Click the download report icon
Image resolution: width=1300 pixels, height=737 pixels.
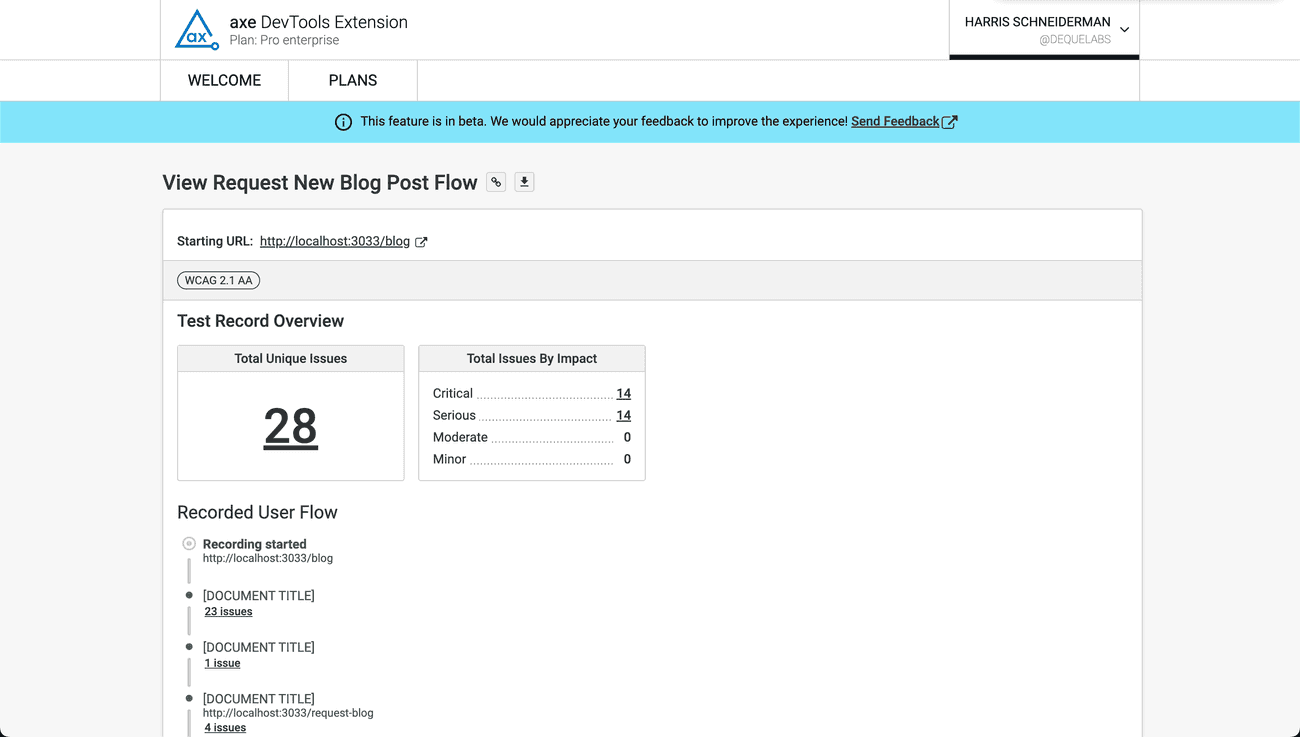click(524, 182)
